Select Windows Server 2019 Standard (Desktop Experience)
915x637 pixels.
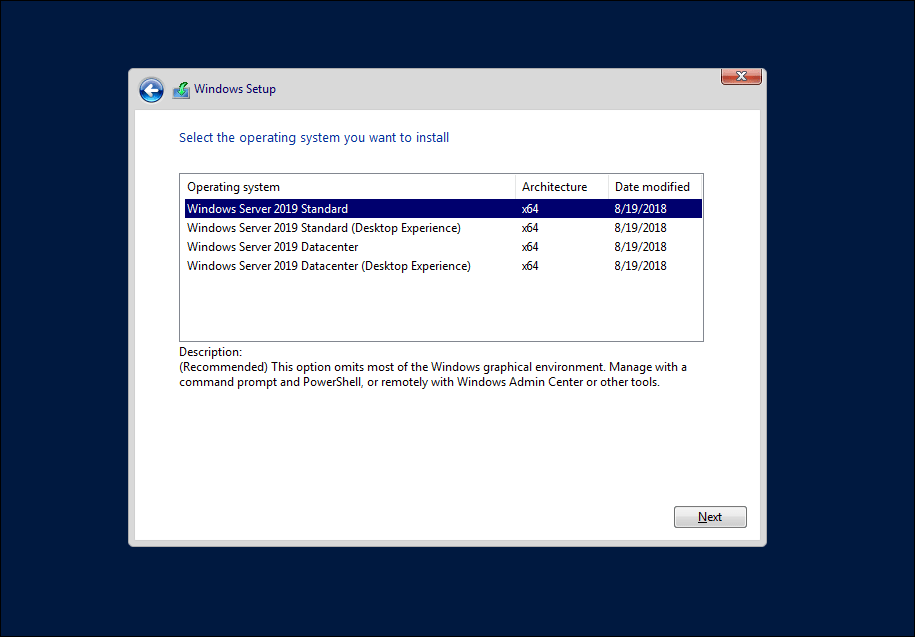tap(323, 228)
